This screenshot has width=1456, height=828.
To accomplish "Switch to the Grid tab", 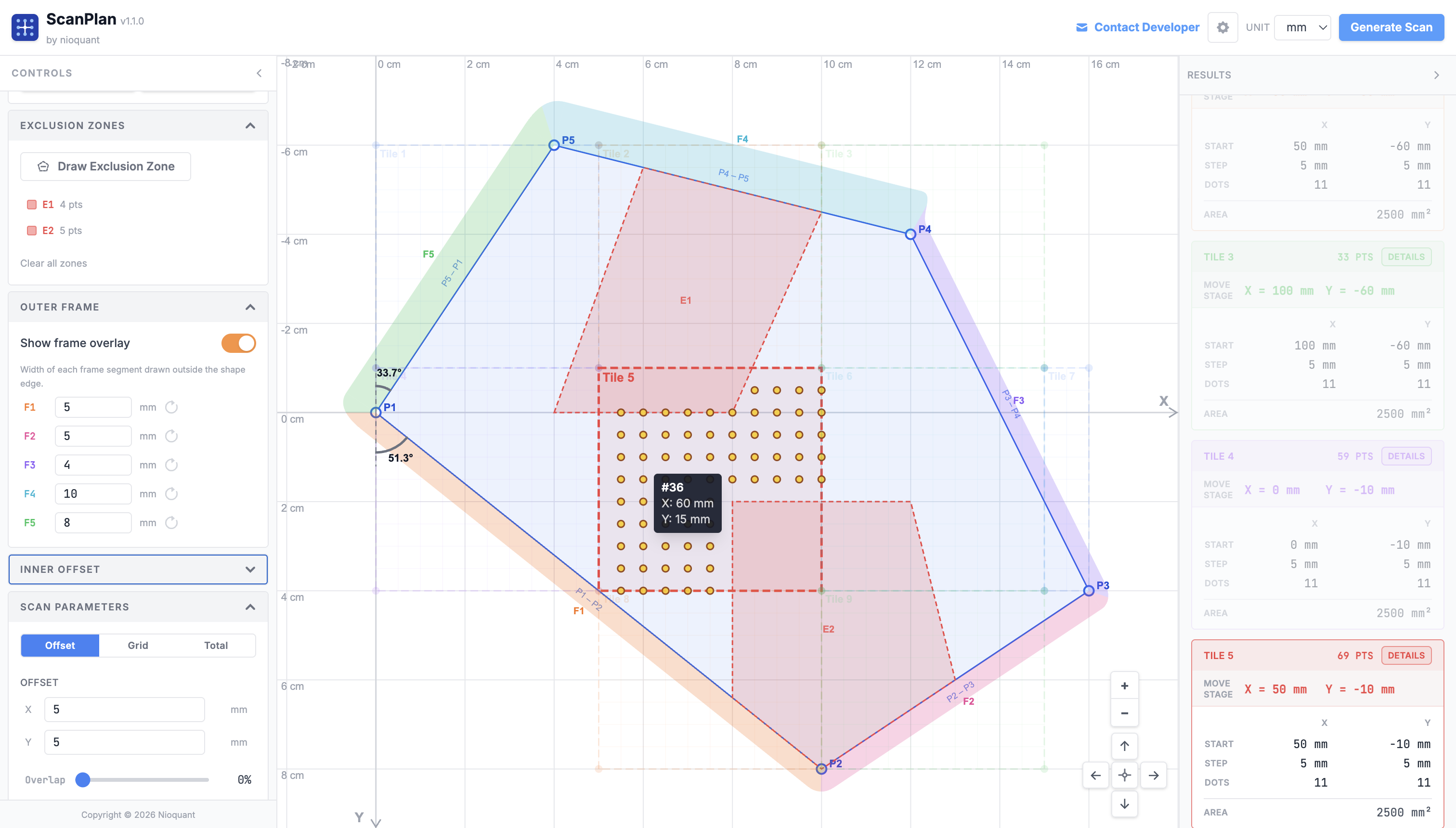I will [x=138, y=646].
